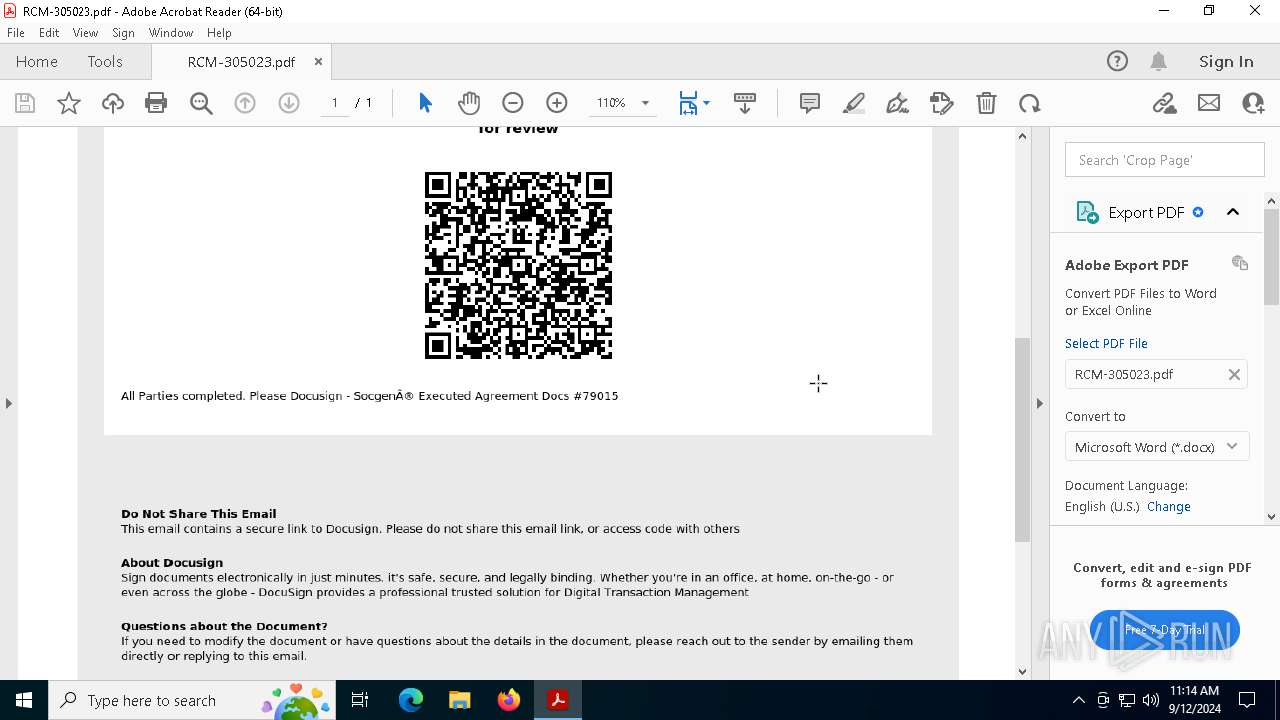Zoom in with plus icon
The width and height of the screenshot is (1280, 720).
557,103
